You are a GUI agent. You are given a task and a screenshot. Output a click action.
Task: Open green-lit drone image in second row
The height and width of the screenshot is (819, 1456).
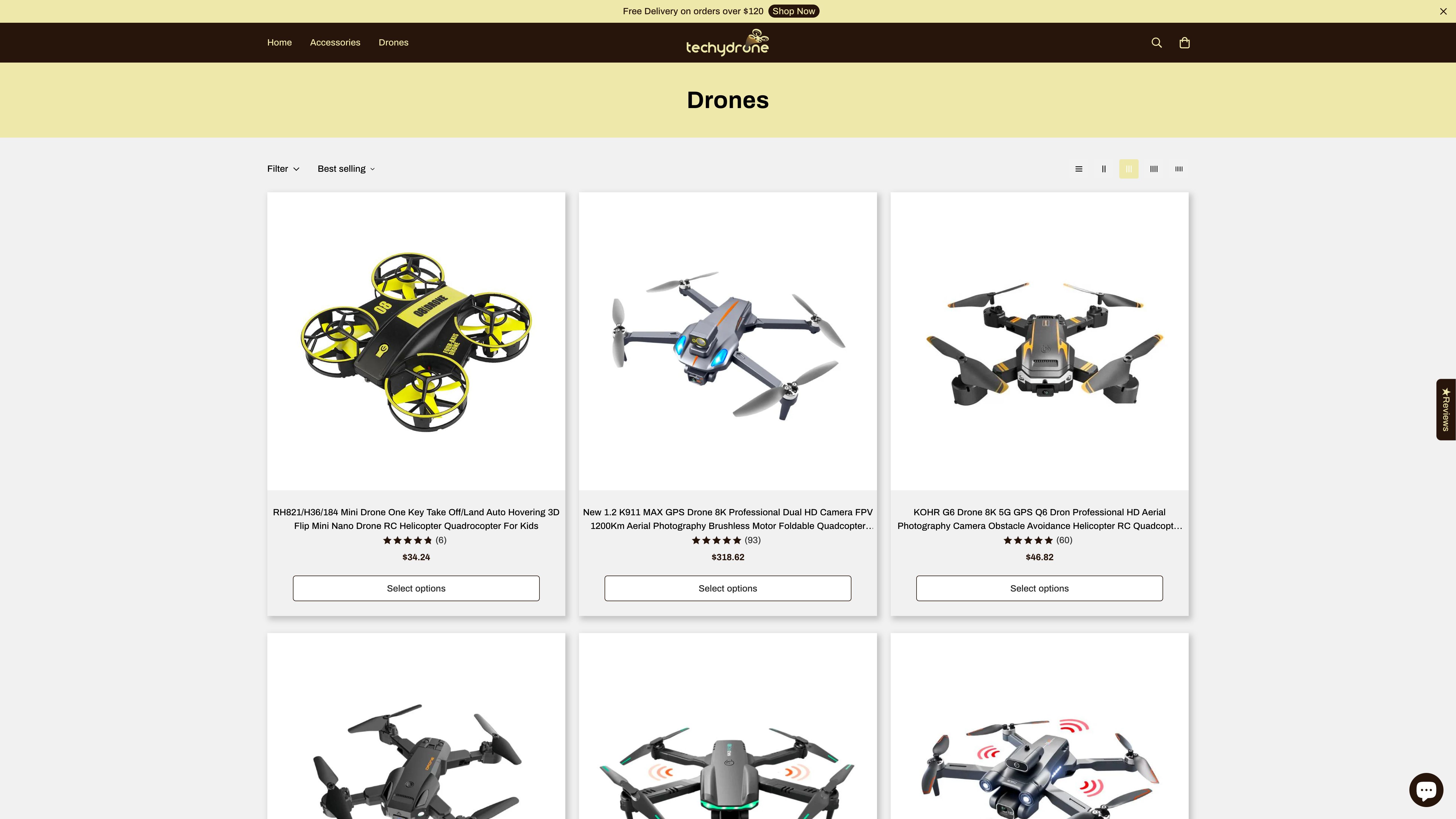click(x=727, y=726)
